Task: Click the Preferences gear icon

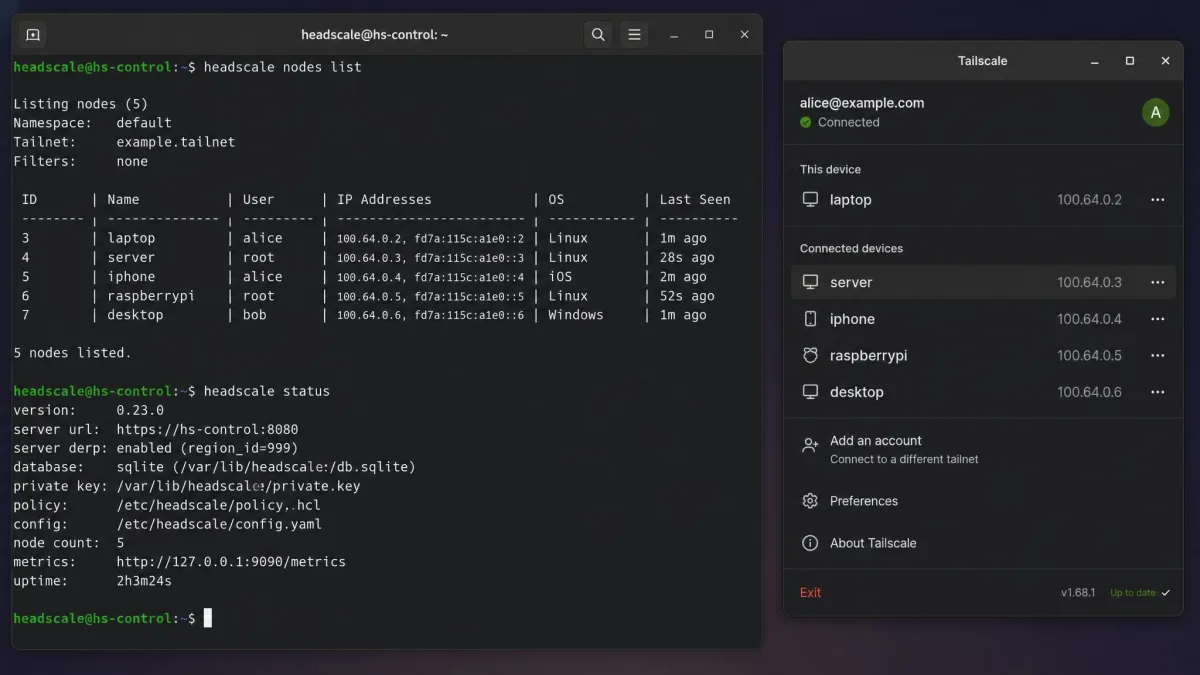Action: click(811, 501)
